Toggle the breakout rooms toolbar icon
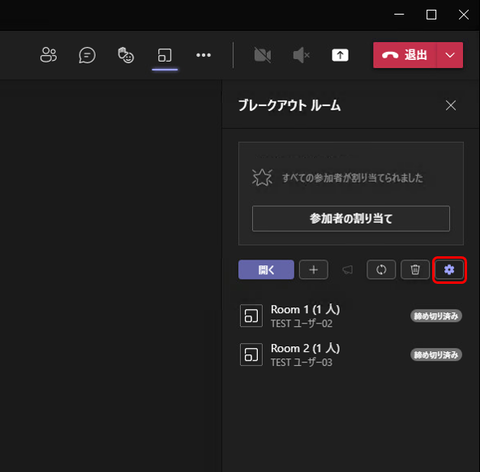Image resolution: width=480 pixels, height=472 pixels. 165,55
